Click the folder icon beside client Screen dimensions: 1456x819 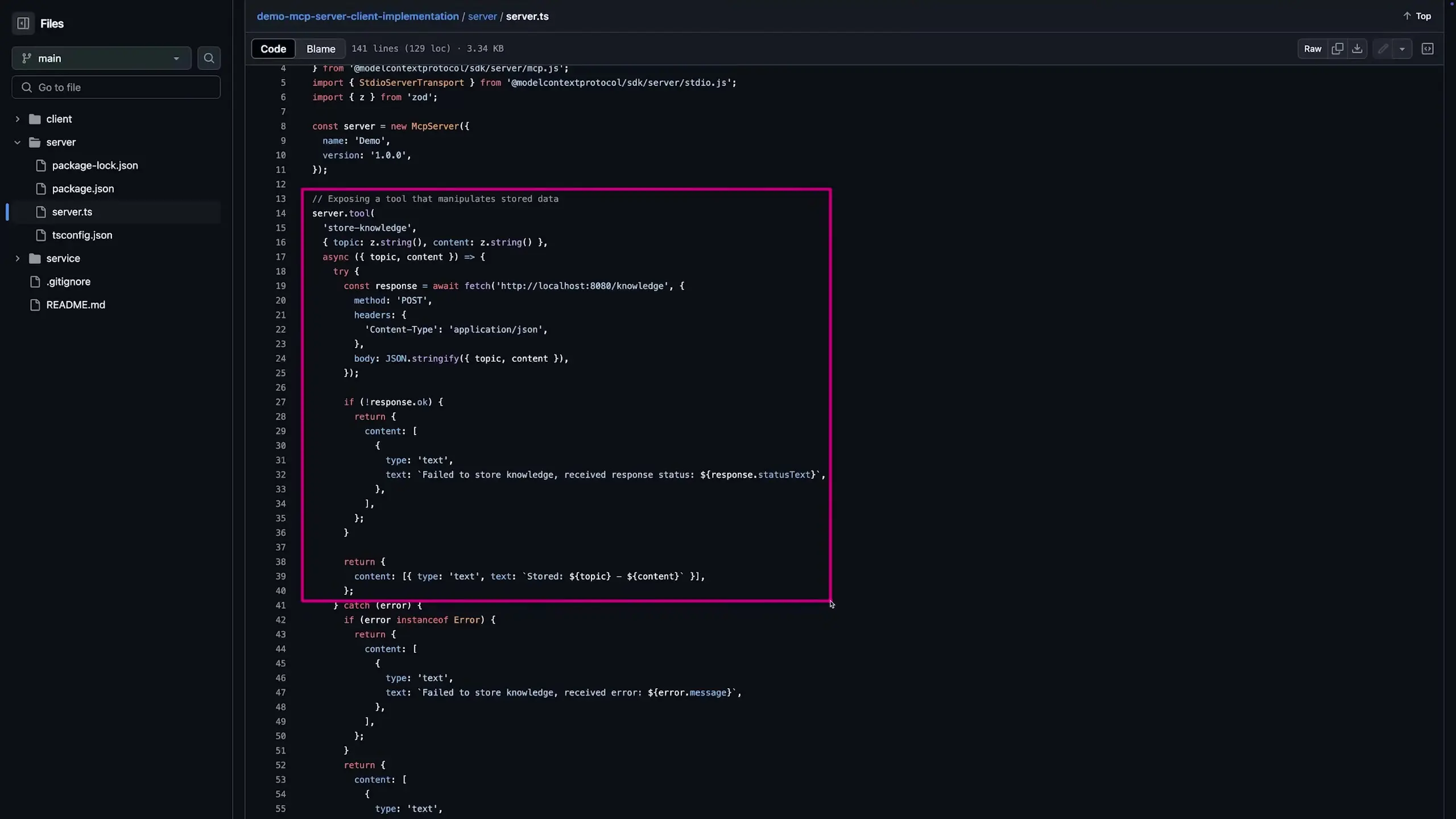35,119
